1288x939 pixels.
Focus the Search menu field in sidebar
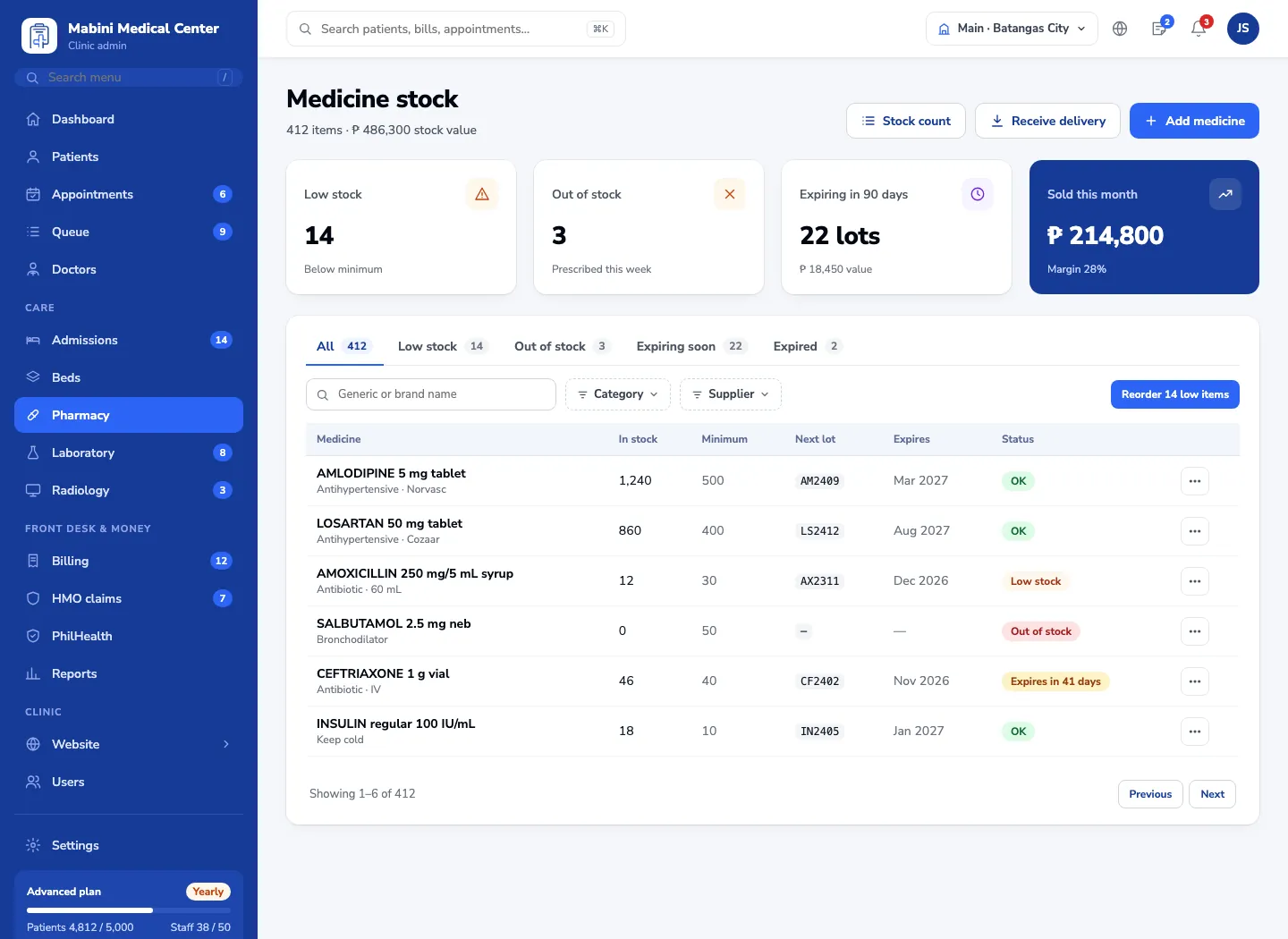pos(129,78)
